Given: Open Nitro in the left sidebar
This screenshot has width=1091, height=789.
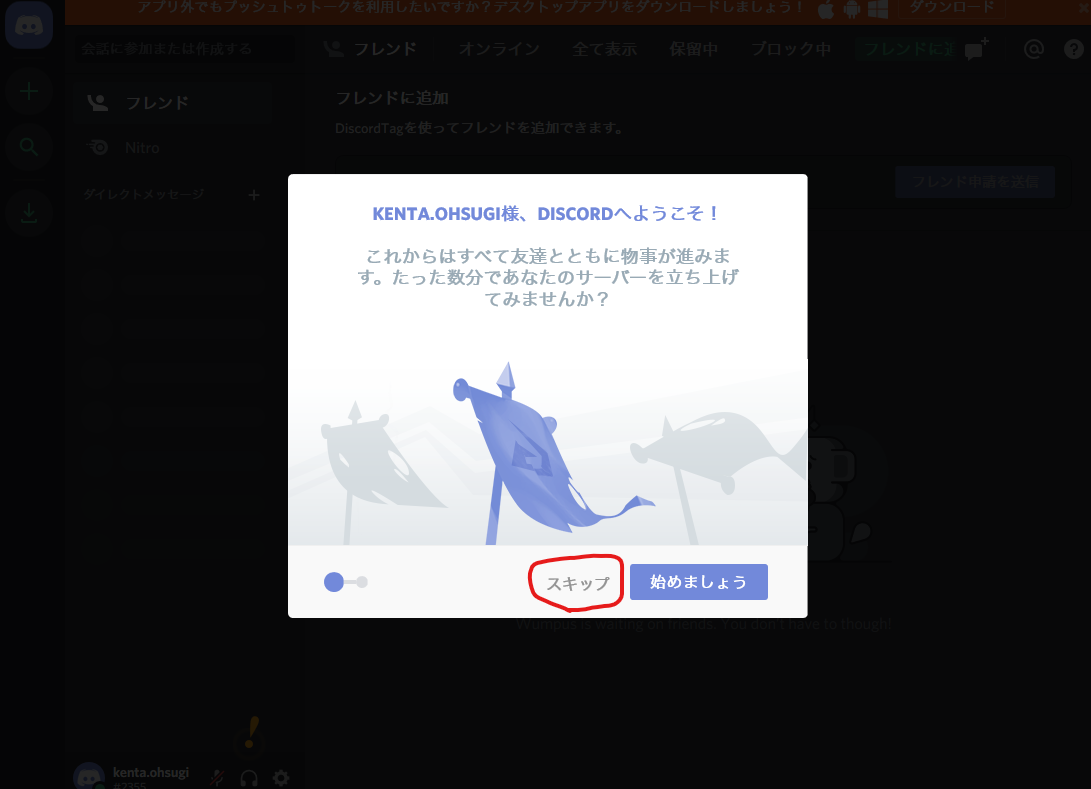Looking at the screenshot, I should tap(173, 148).
